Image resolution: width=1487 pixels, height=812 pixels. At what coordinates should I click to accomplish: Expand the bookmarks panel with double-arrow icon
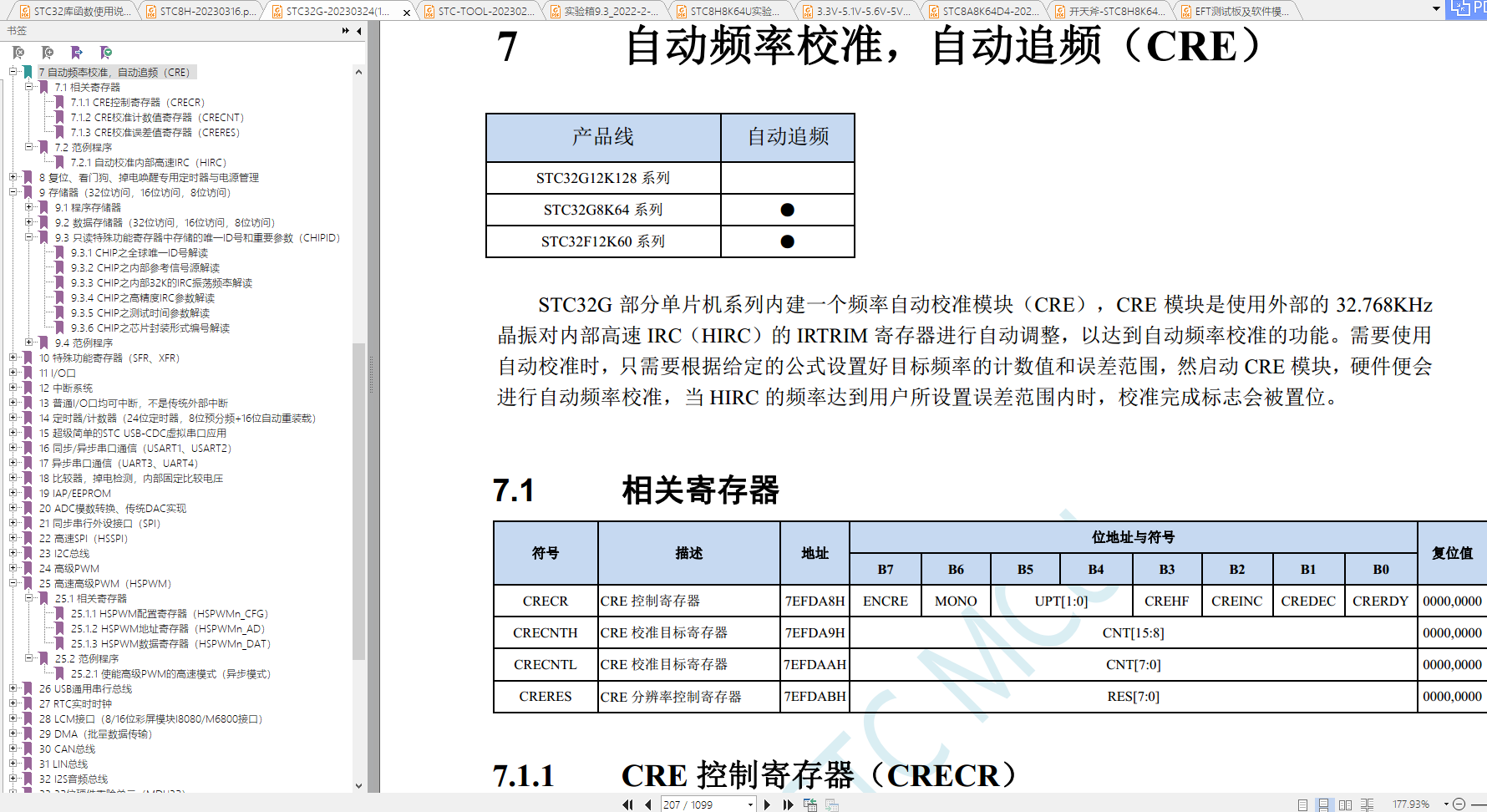(346, 31)
